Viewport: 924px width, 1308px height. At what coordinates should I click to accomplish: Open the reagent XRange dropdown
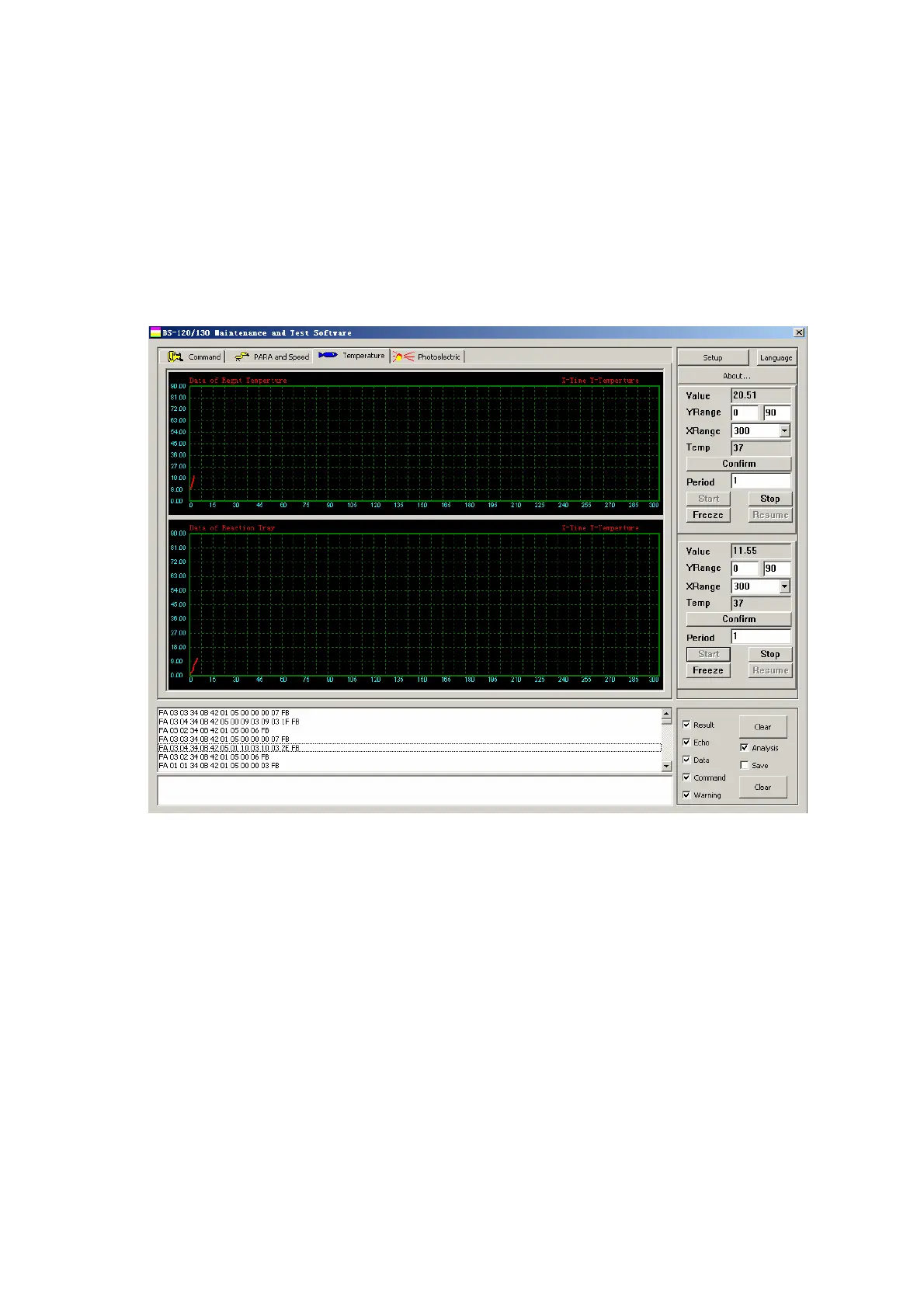coord(784,431)
